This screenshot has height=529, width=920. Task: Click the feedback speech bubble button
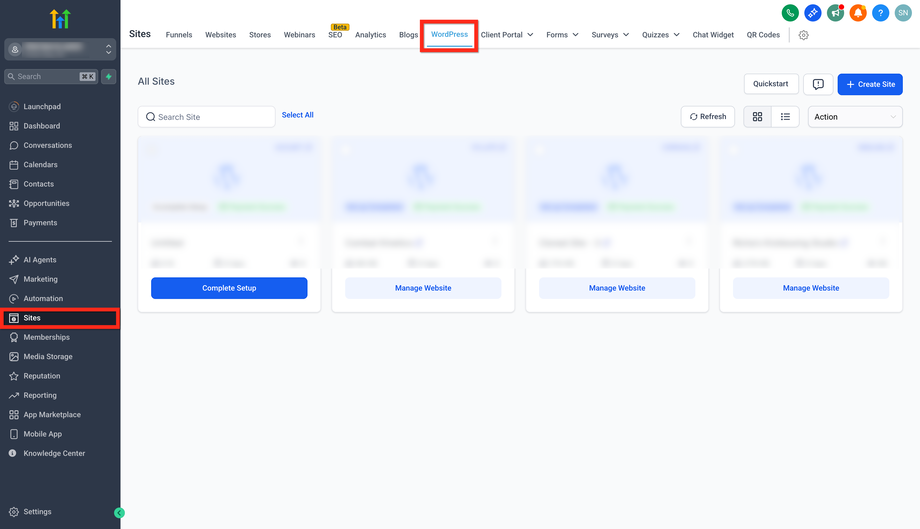(818, 84)
